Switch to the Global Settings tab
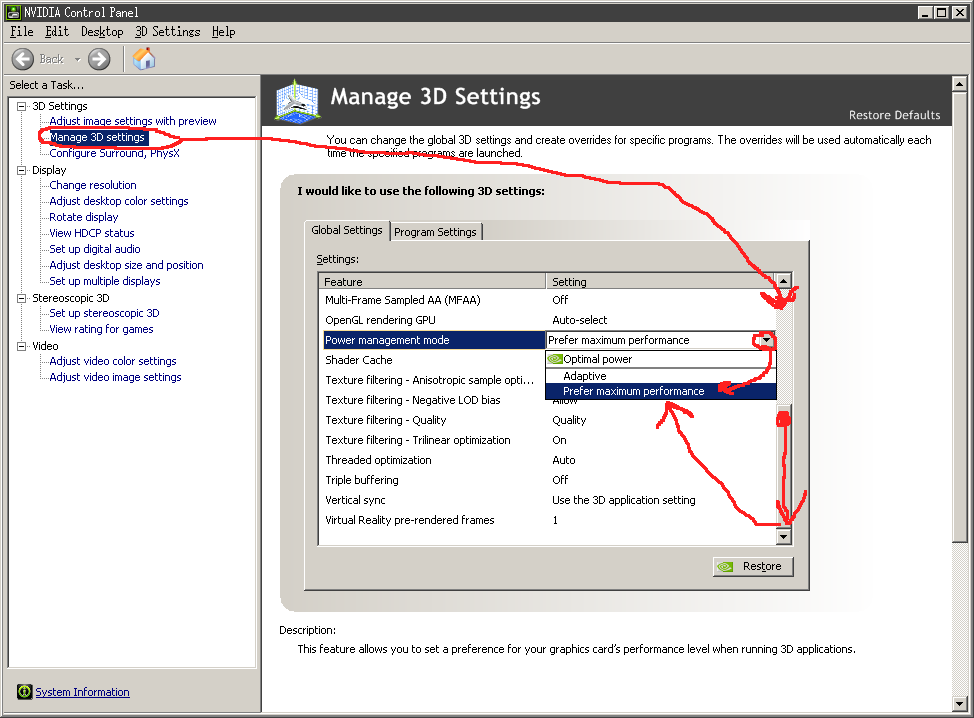 pyautogui.click(x=347, y=230)
